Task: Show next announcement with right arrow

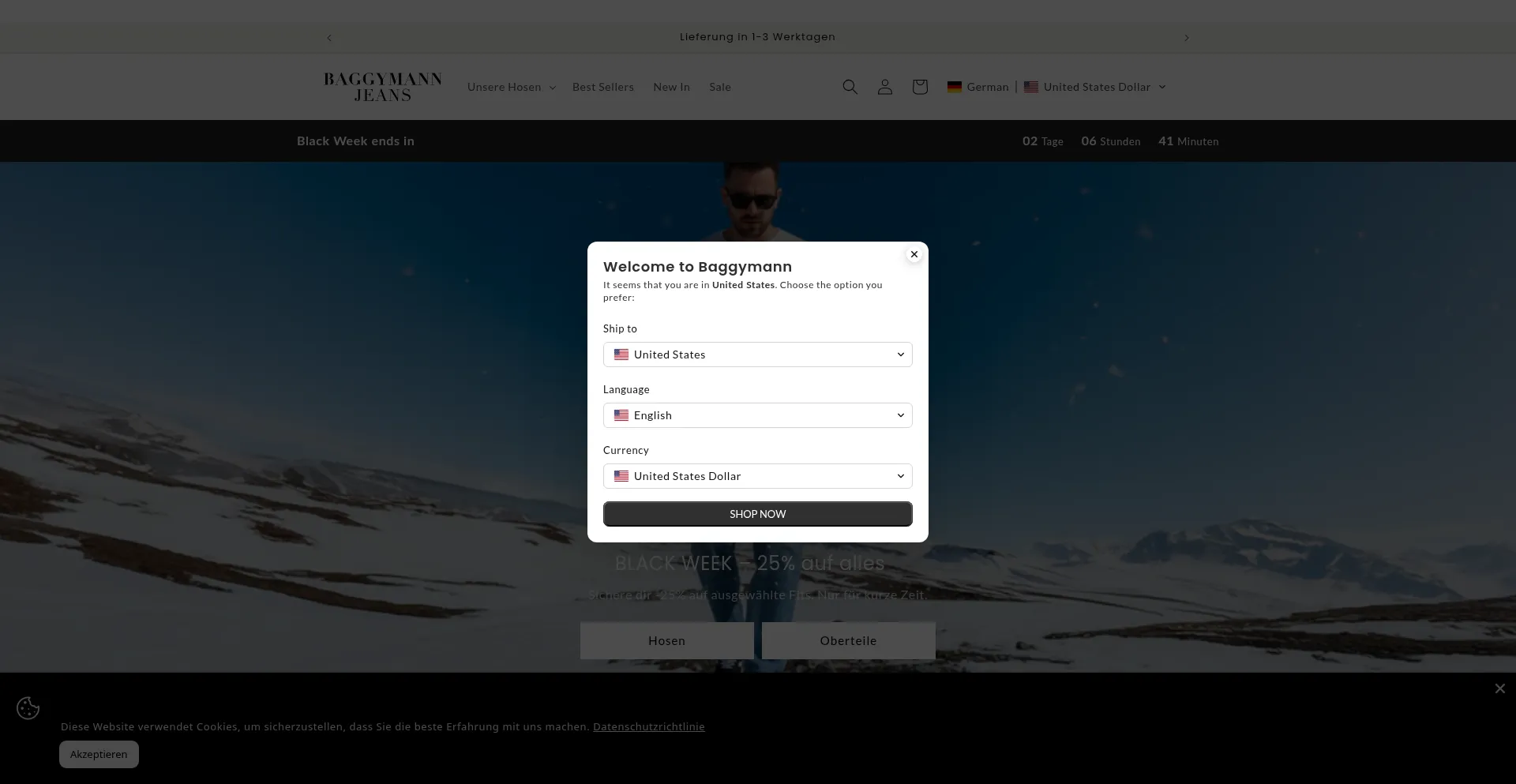Action: pos(1186,38)
